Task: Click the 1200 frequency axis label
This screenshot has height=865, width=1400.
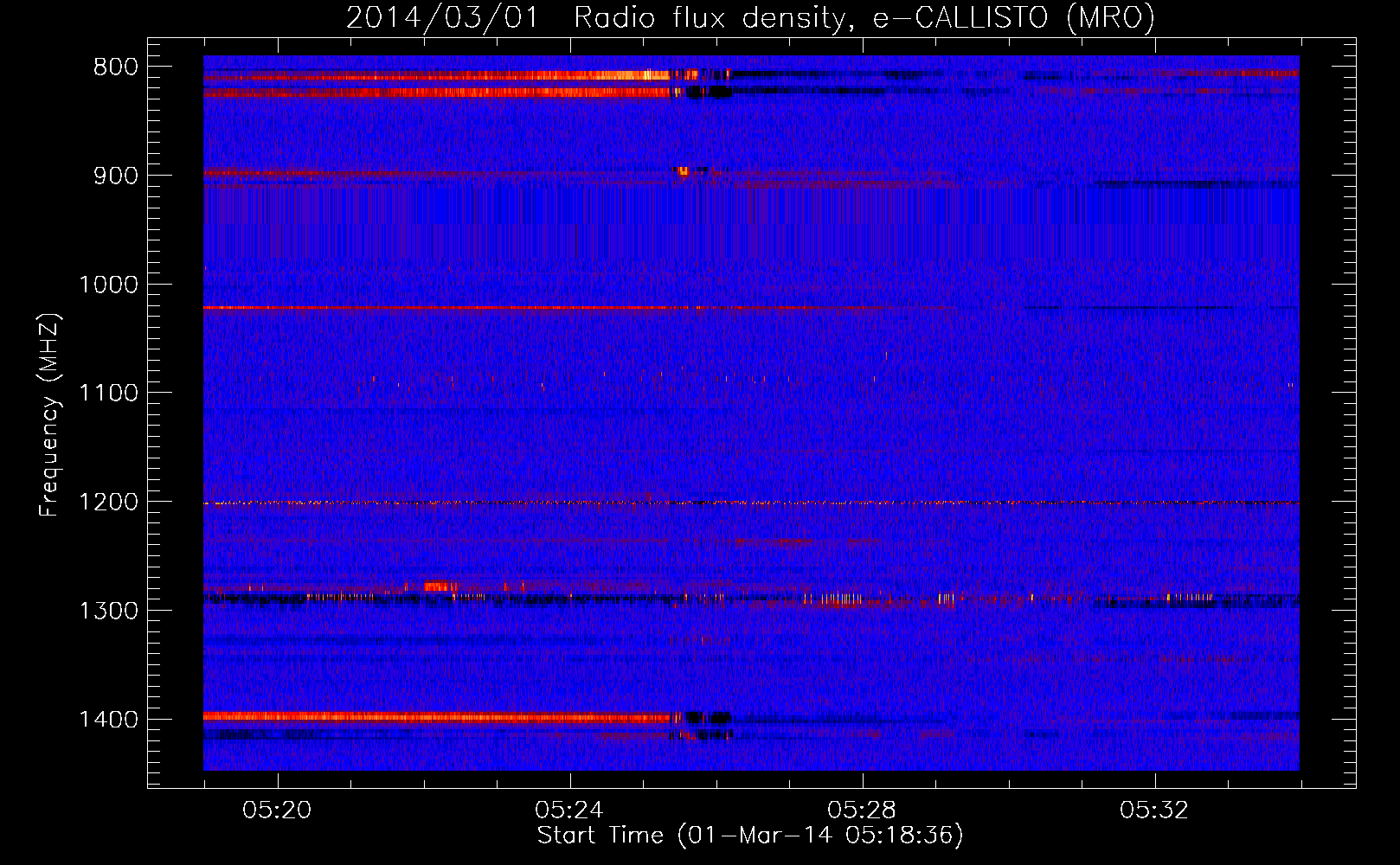Action: click(x=108, y=503)
